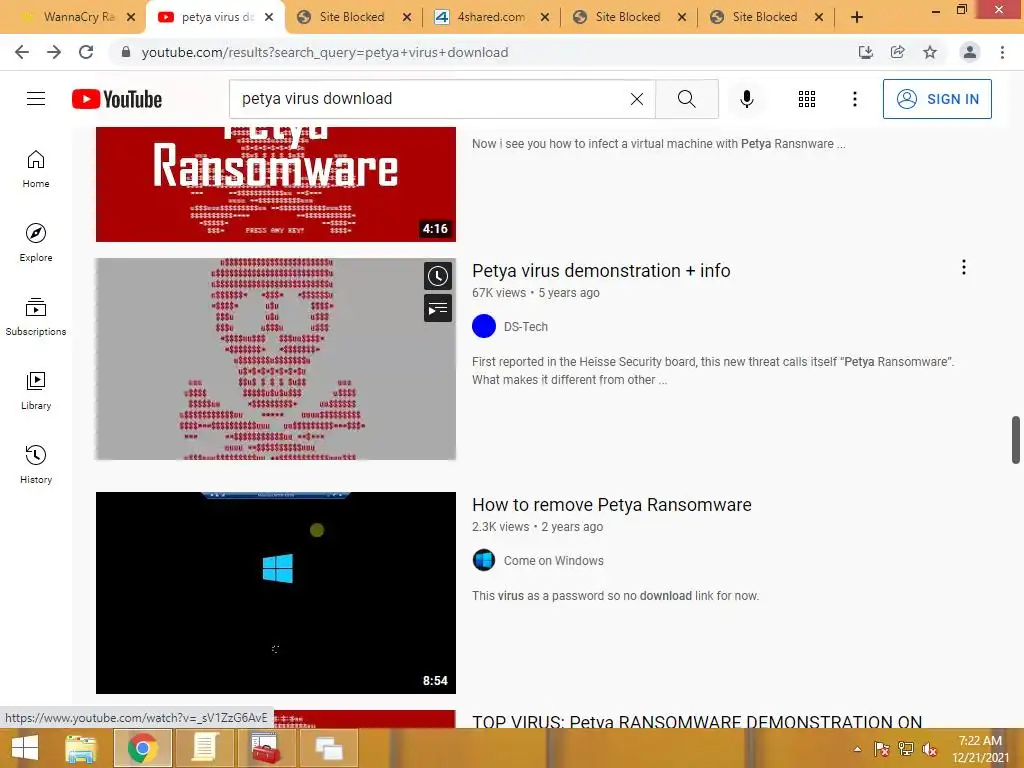Go forward in the browser
This screenshot has width=1024, height=768.
coord(54,52)
